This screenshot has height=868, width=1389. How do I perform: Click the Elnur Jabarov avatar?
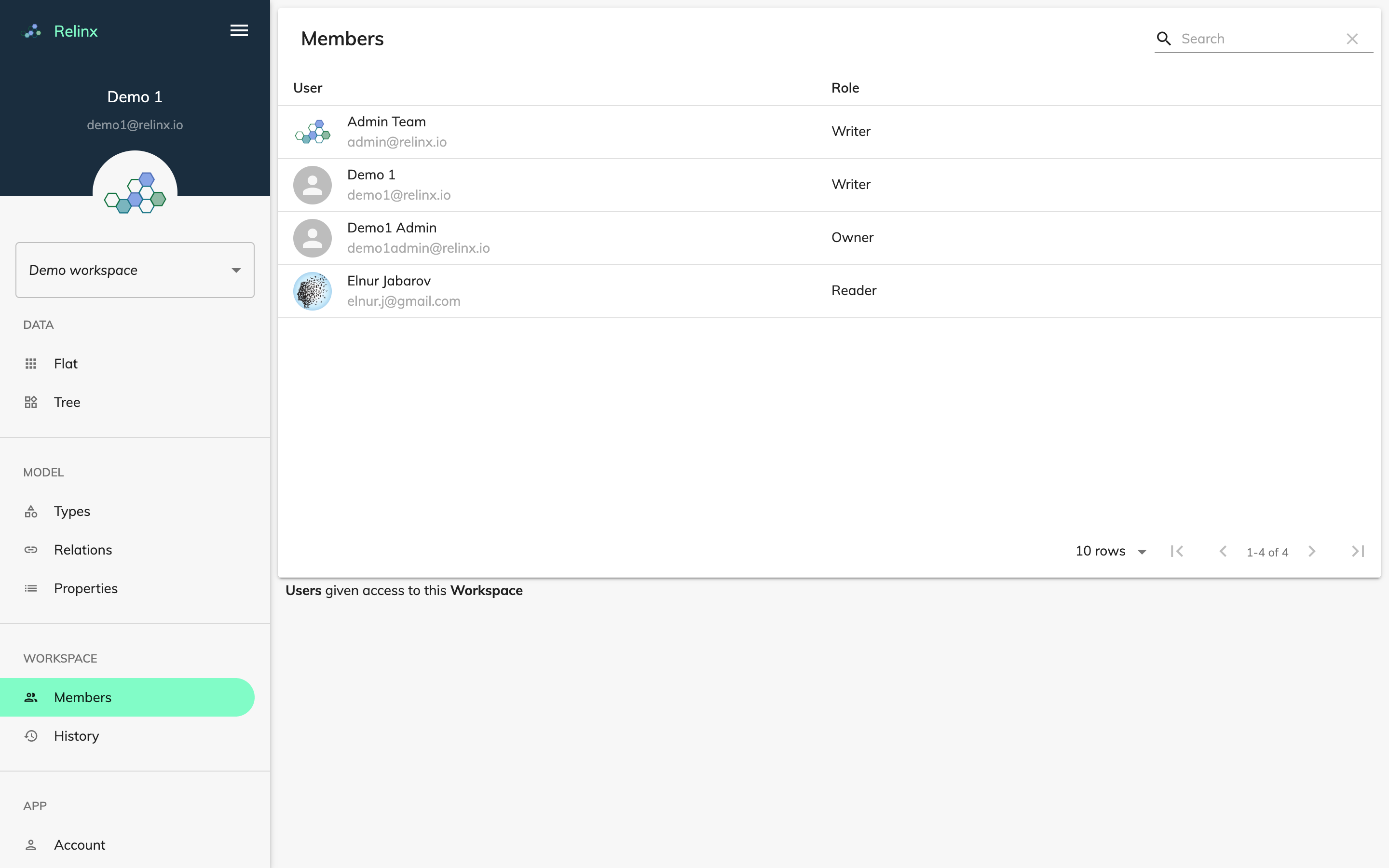point(312,291)
